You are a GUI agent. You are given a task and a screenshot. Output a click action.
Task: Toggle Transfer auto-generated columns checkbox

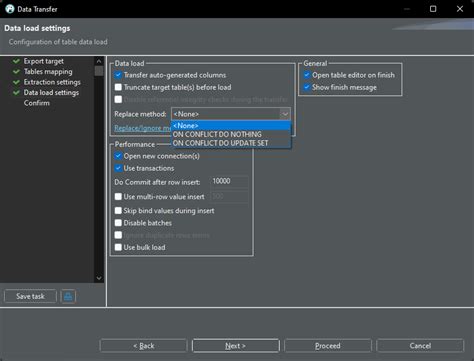118,75
